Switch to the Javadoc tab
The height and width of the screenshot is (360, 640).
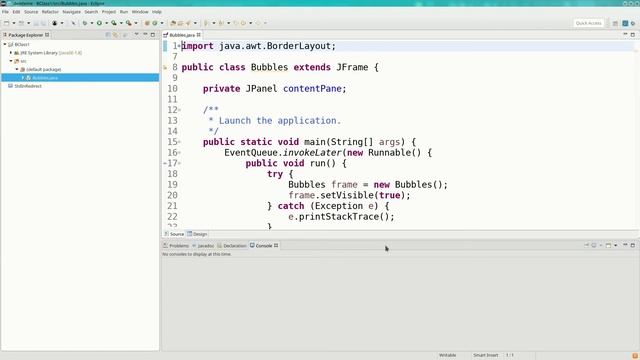[203, 246]
